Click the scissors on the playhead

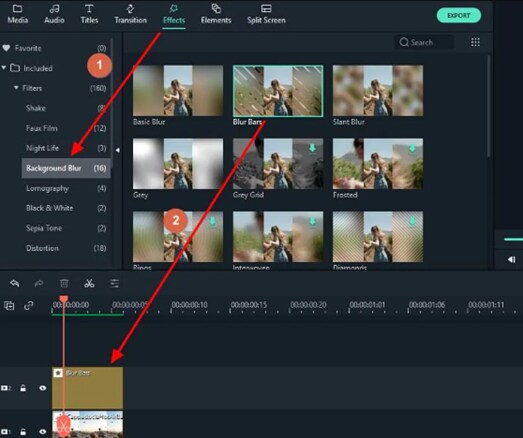(63, 426)
